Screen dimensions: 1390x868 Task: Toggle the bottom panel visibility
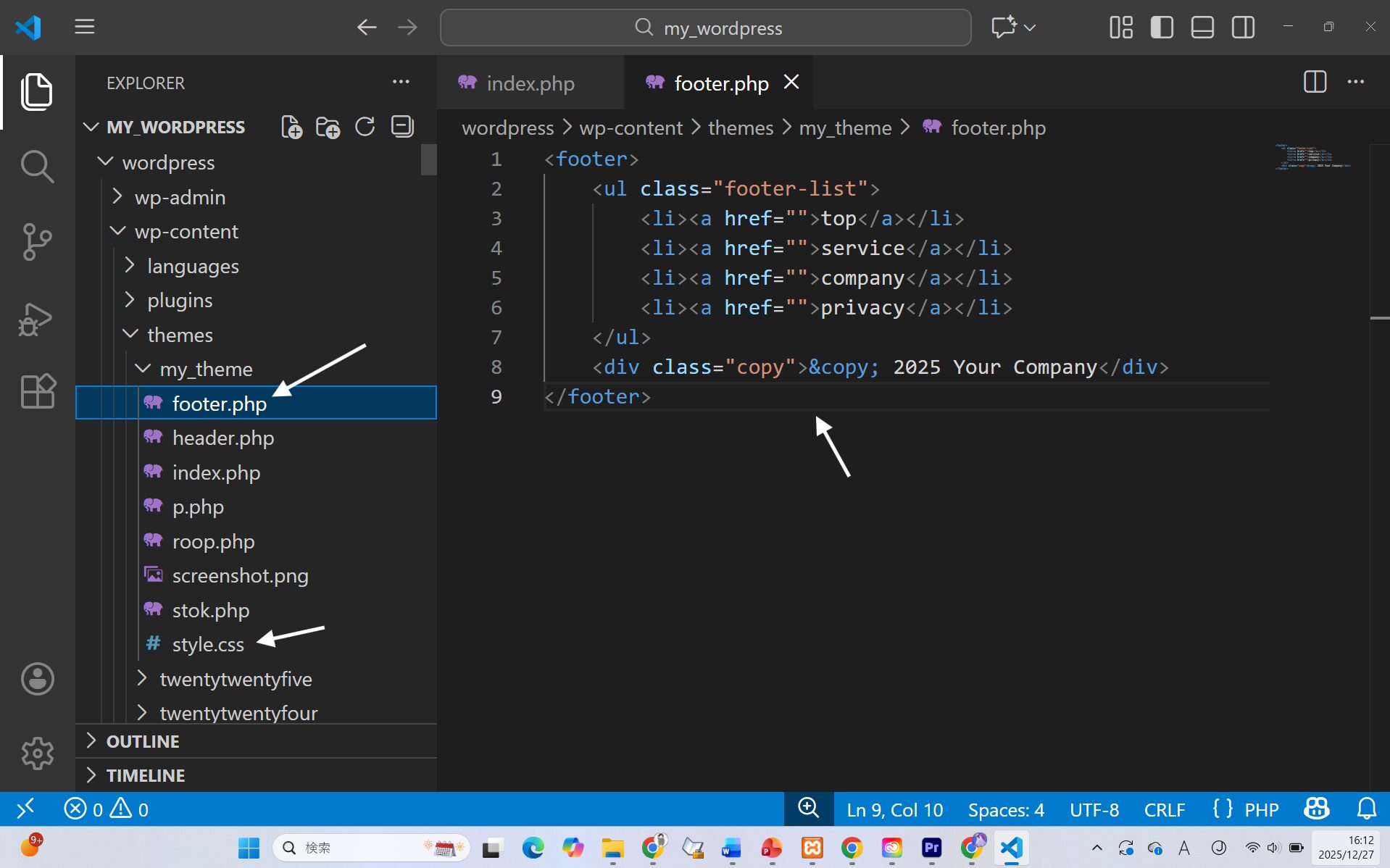click(x=1202, y=28)
